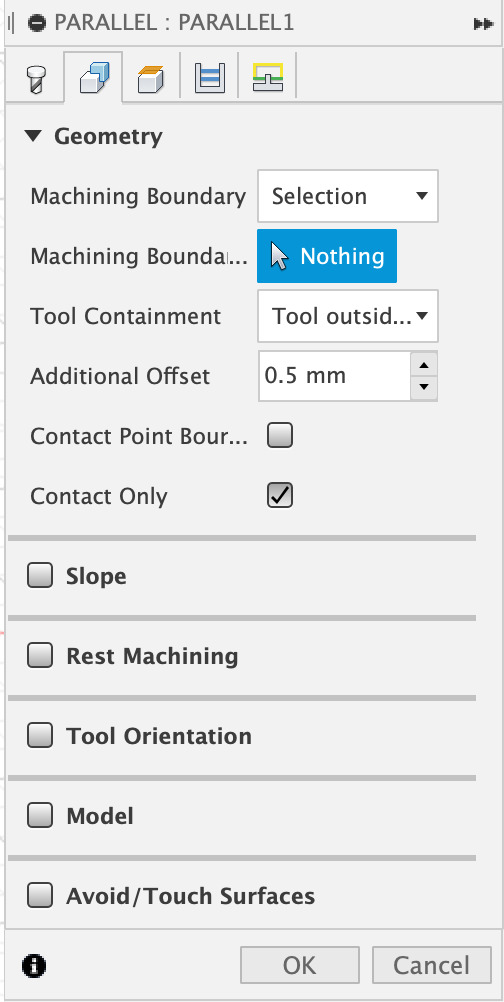Expand dialog with double-arrow icon
Image resolution: width=504 pixels, height=1002 pixels.
coord(484,24)
